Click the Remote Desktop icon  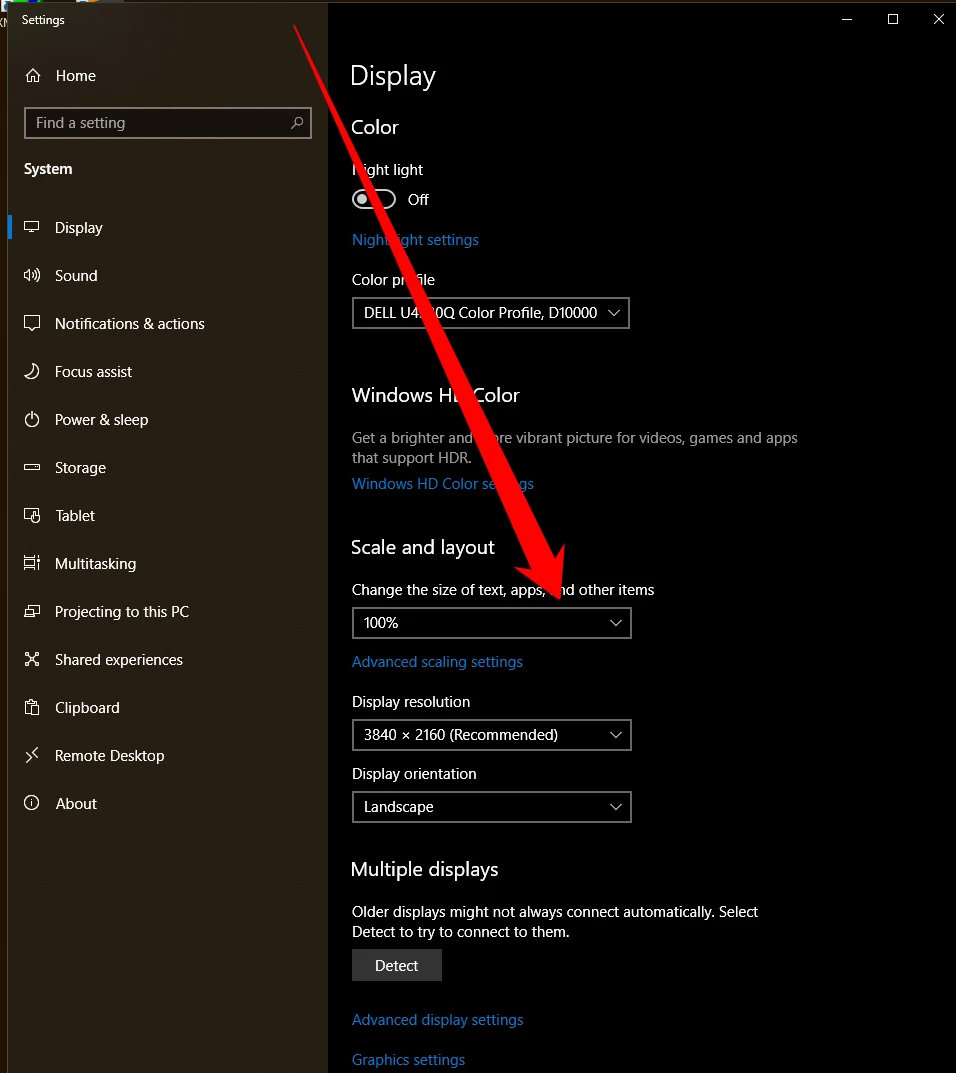pyautogui.click(x=31, y=755)
